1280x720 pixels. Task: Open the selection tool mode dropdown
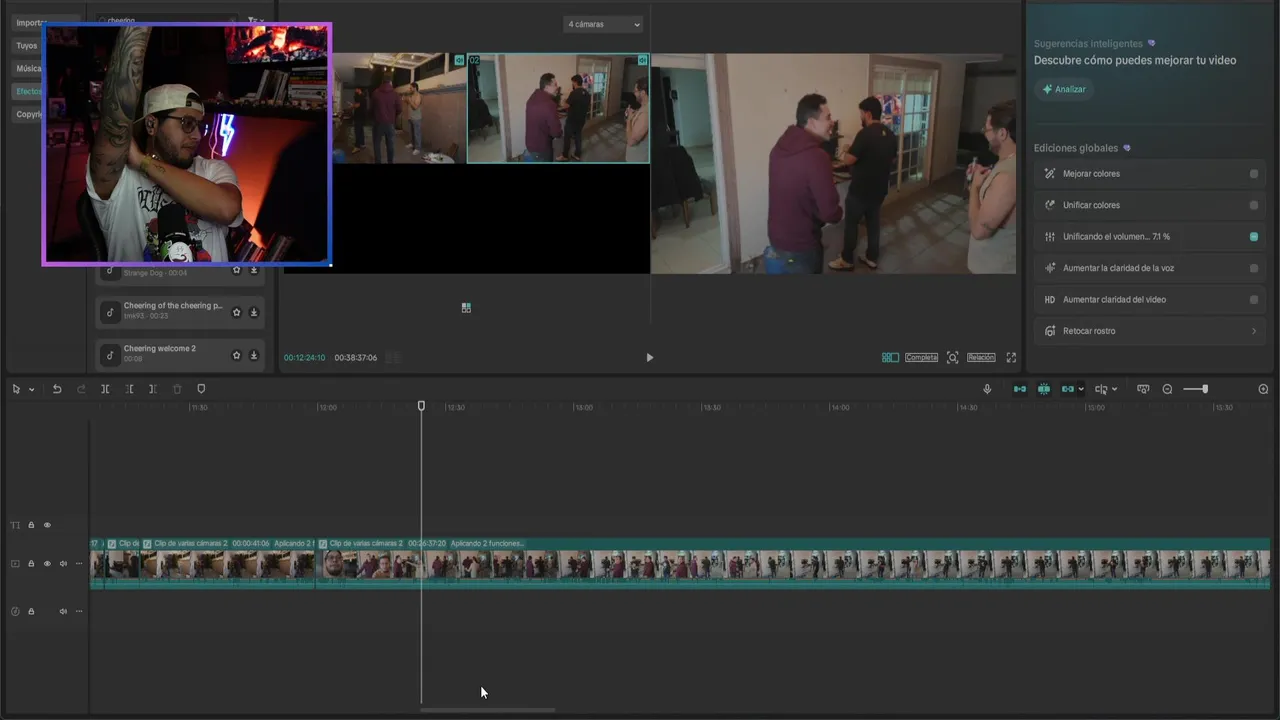(x=31, y=389)
